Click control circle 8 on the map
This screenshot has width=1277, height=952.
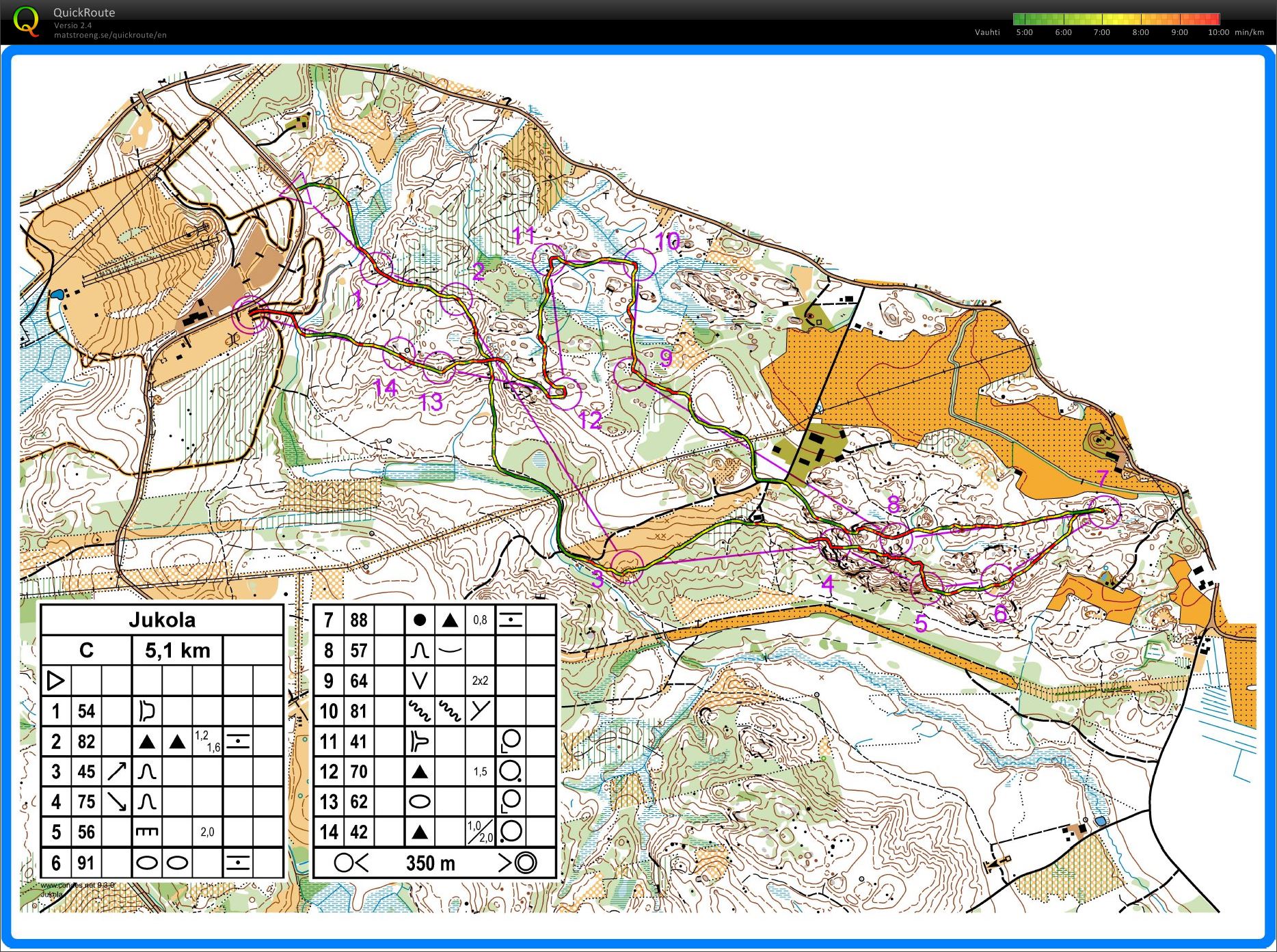coord(896,540)
